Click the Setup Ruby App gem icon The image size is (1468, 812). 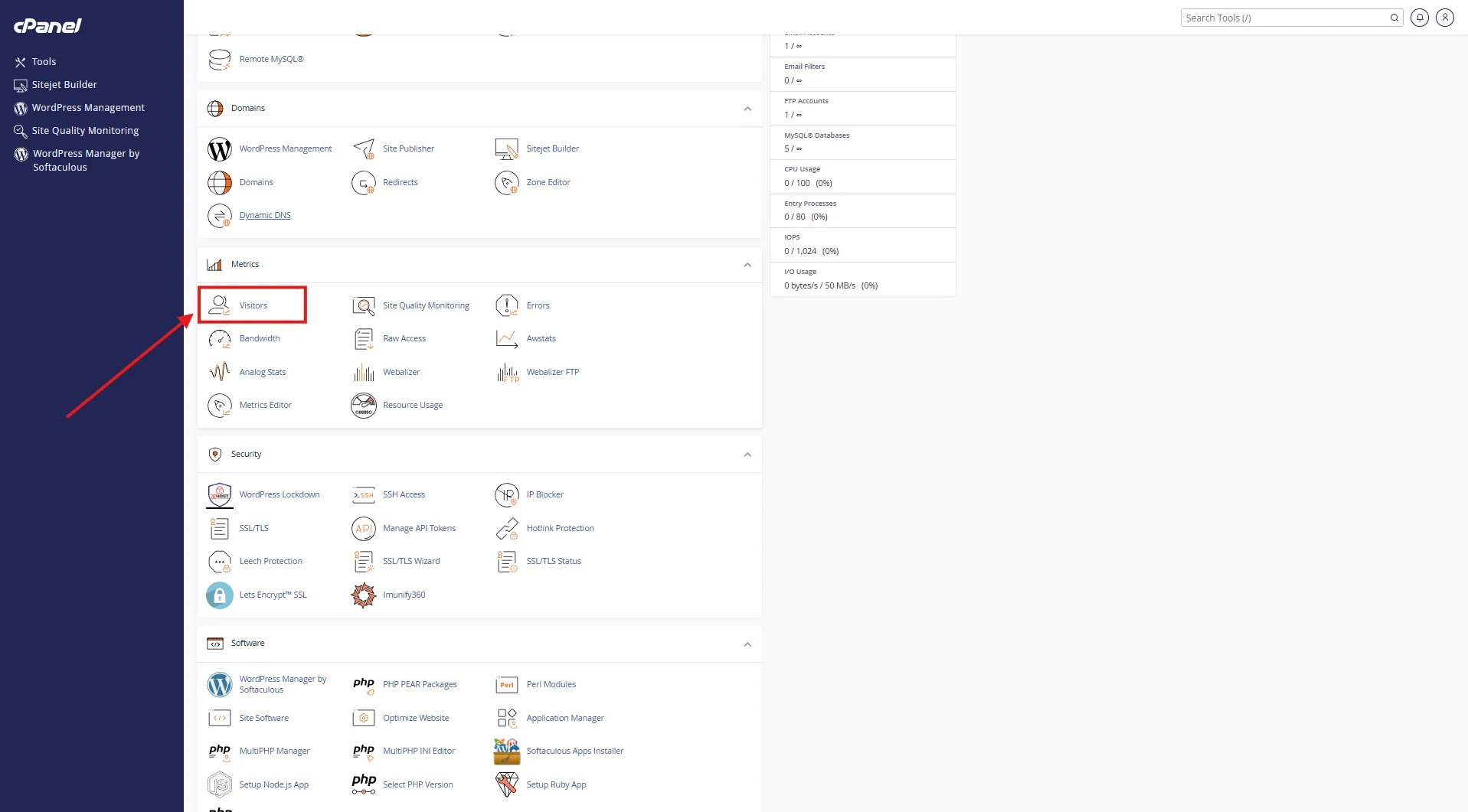click(x=507, y=784)
